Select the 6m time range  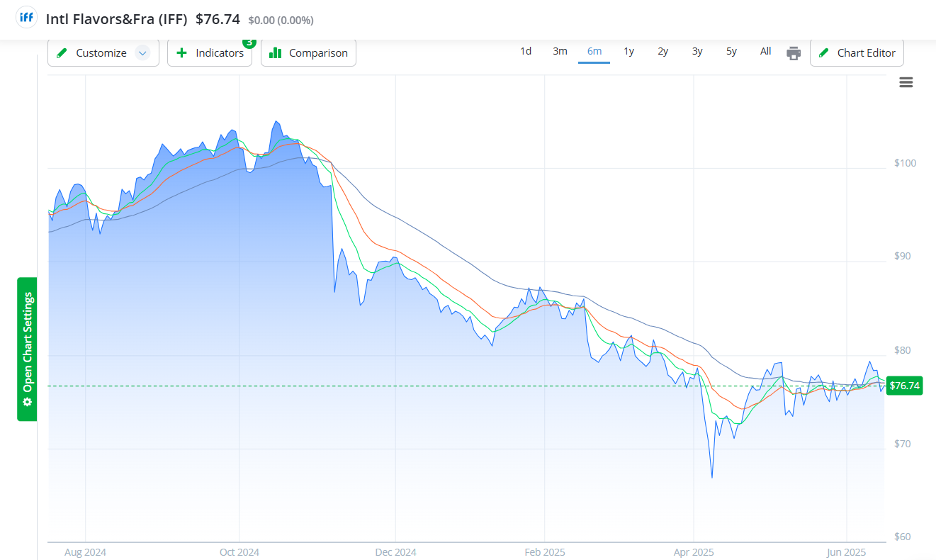point(594,51)
